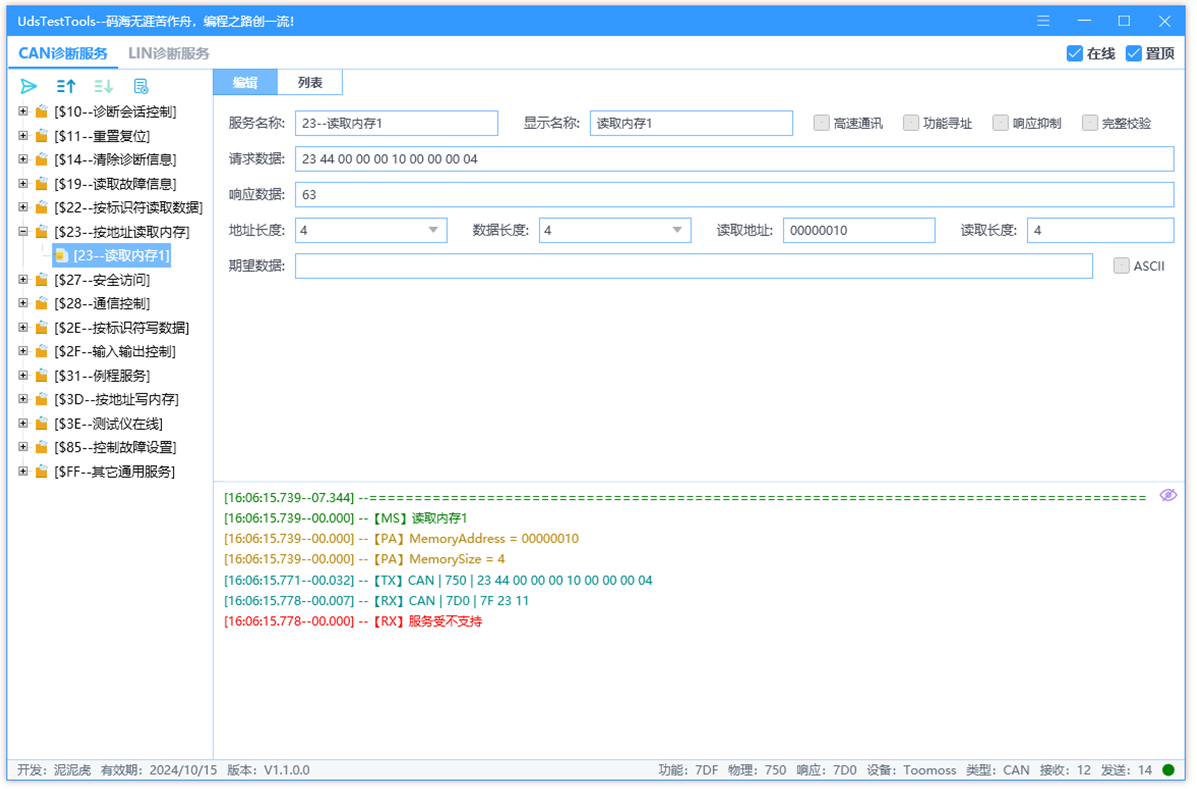Image resolution: width=1197 pixels, height=789 pixels.
Task: Enable the 高速通讯 checkbox
Action: [x=821, y=123]
